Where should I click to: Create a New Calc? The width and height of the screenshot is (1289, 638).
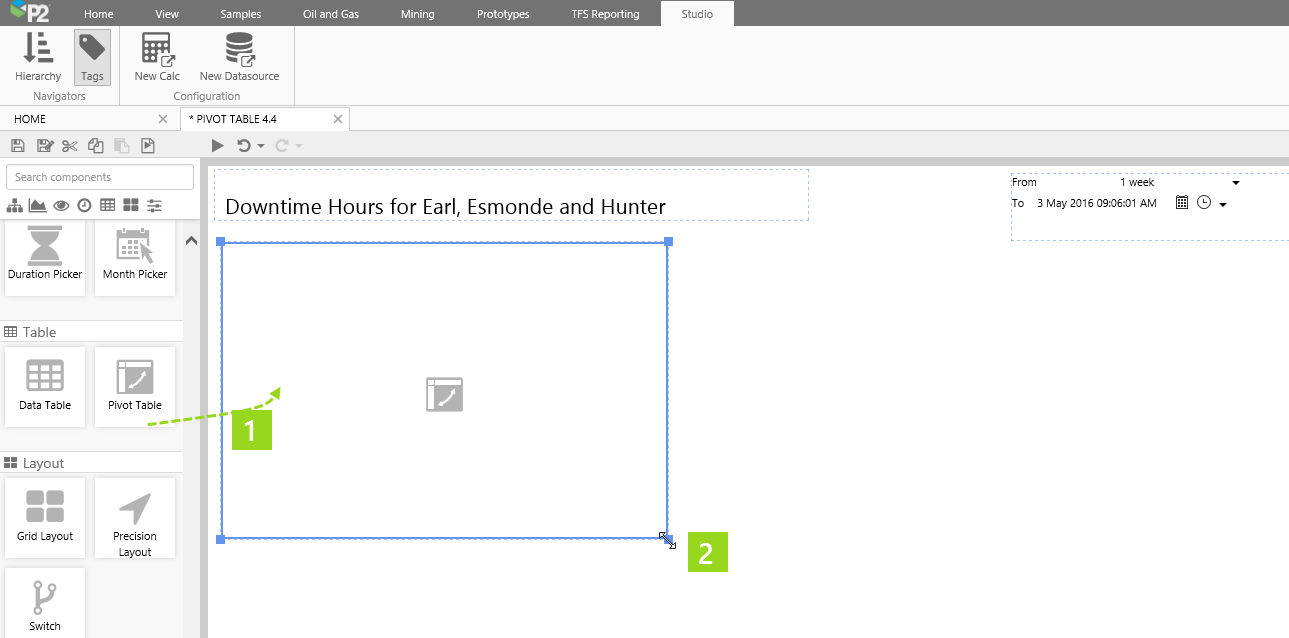click(157, 57)
